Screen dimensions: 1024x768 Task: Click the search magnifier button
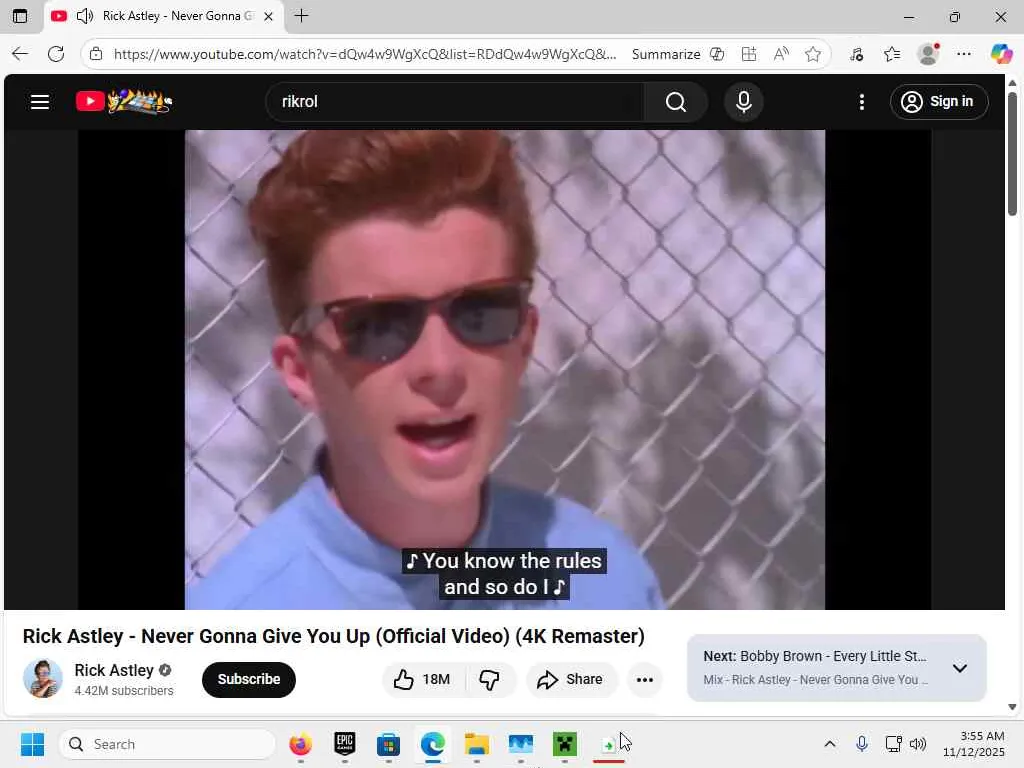pos(676,102)
